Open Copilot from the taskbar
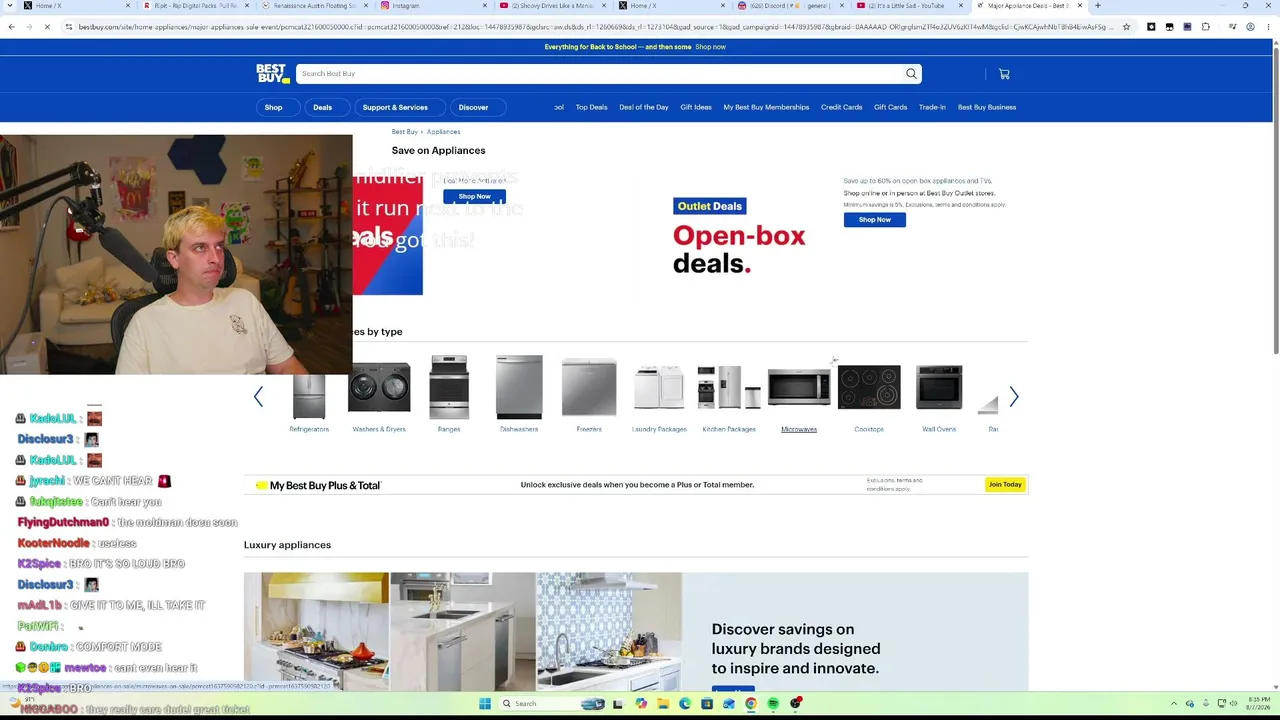 pos(641,704)
